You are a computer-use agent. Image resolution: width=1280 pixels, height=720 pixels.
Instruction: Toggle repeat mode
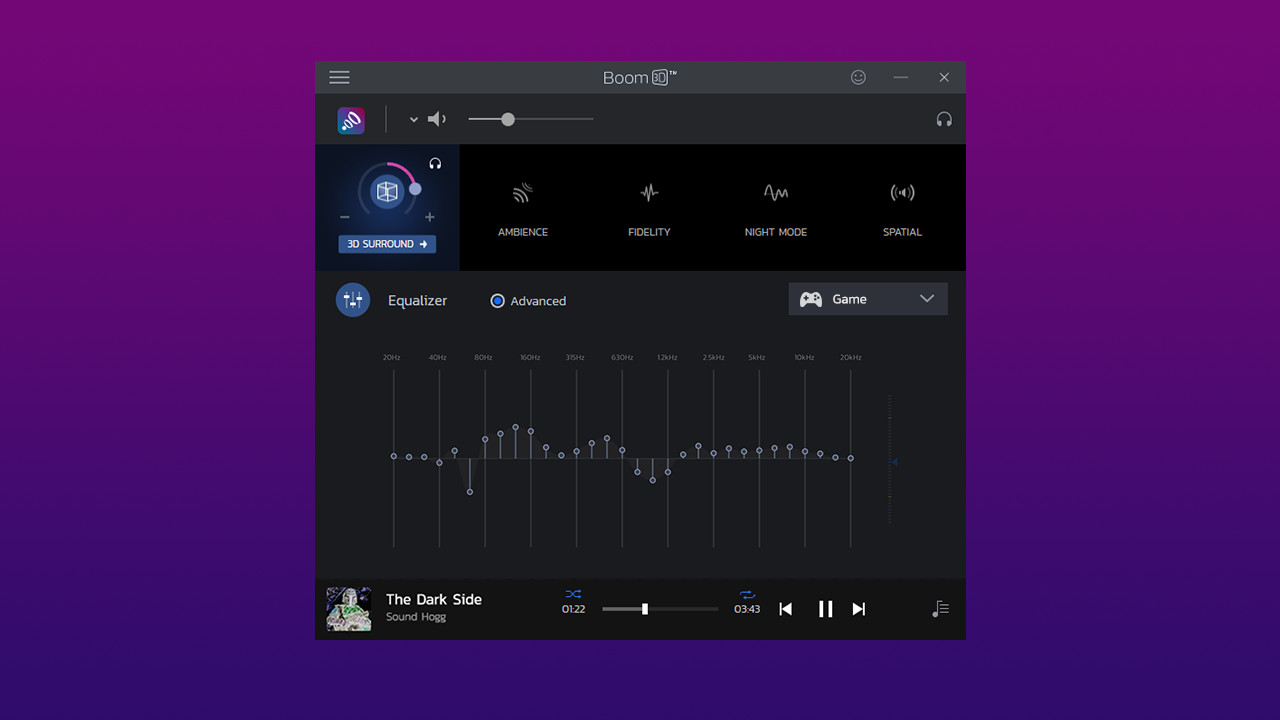747,594
